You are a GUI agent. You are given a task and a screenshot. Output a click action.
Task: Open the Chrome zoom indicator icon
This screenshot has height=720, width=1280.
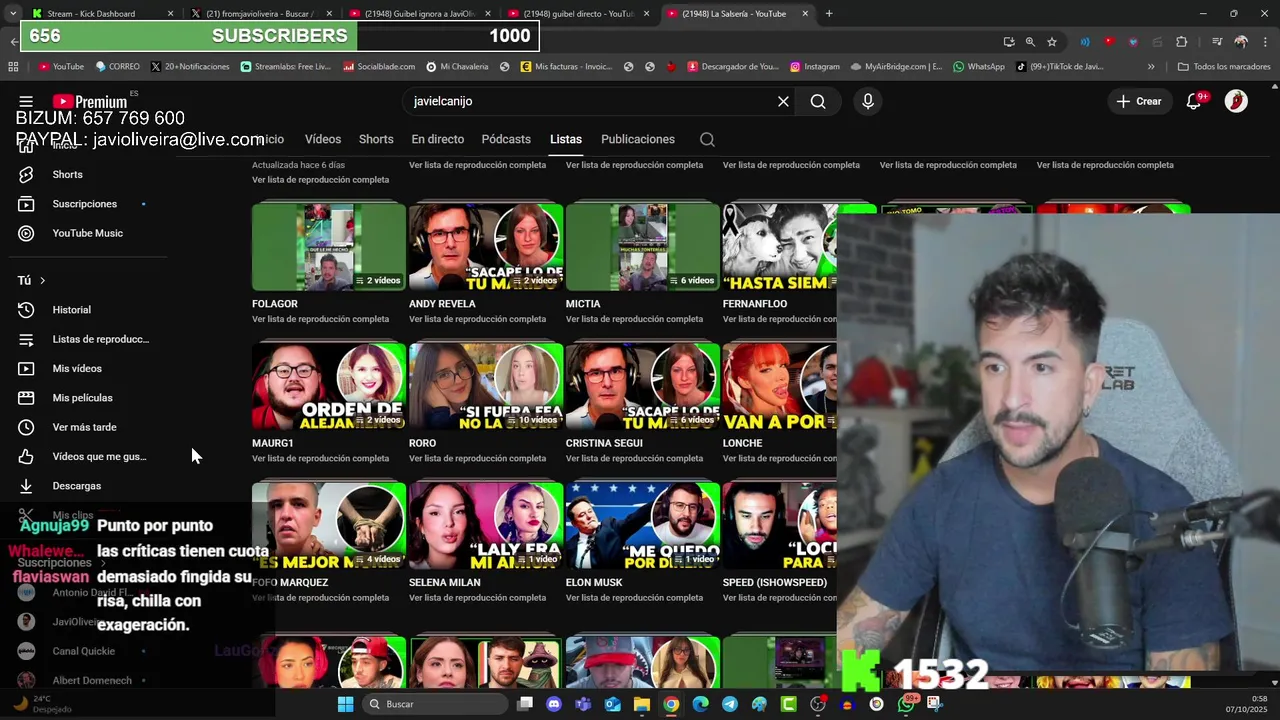1030,41
